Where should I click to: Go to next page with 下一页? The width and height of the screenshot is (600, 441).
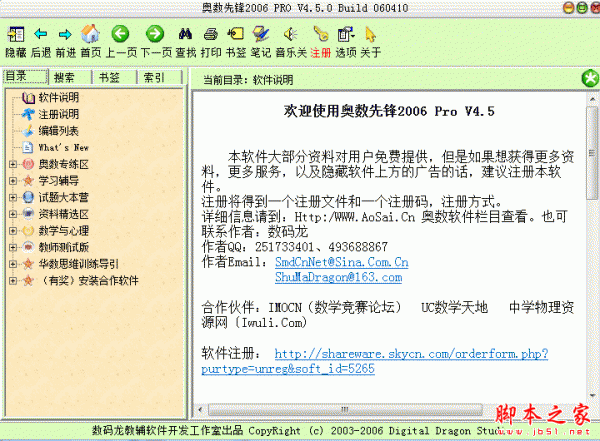155,34
